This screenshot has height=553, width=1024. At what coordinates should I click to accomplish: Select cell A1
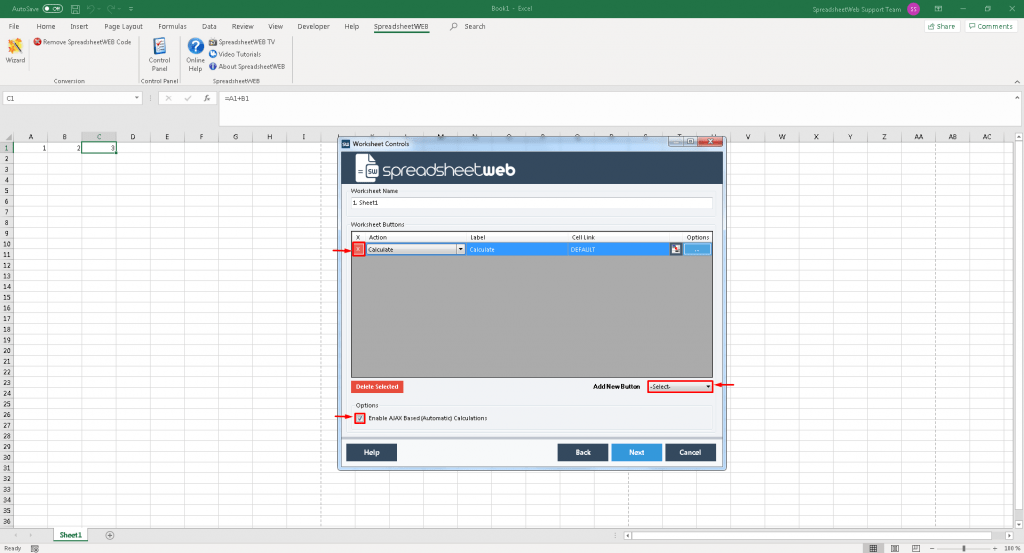point(31,148)
